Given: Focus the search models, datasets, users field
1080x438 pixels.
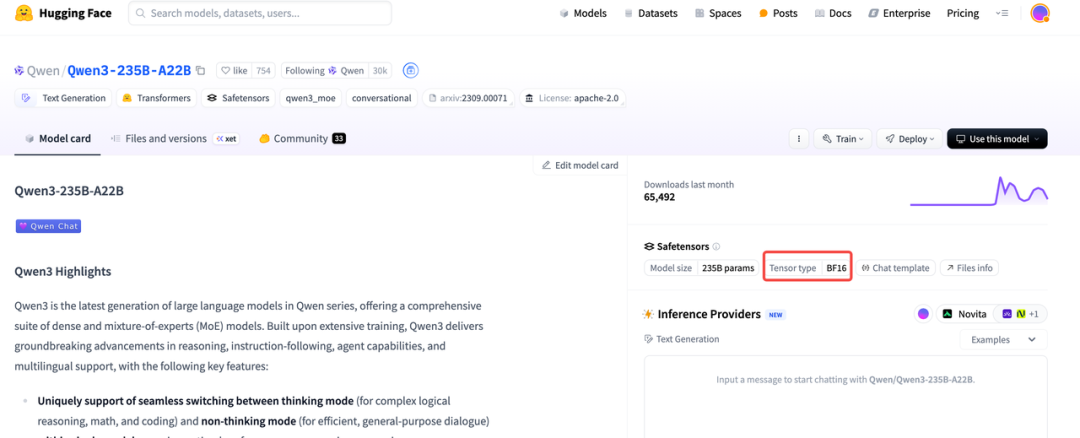Looking at the screenshot, I should point(260,13).
